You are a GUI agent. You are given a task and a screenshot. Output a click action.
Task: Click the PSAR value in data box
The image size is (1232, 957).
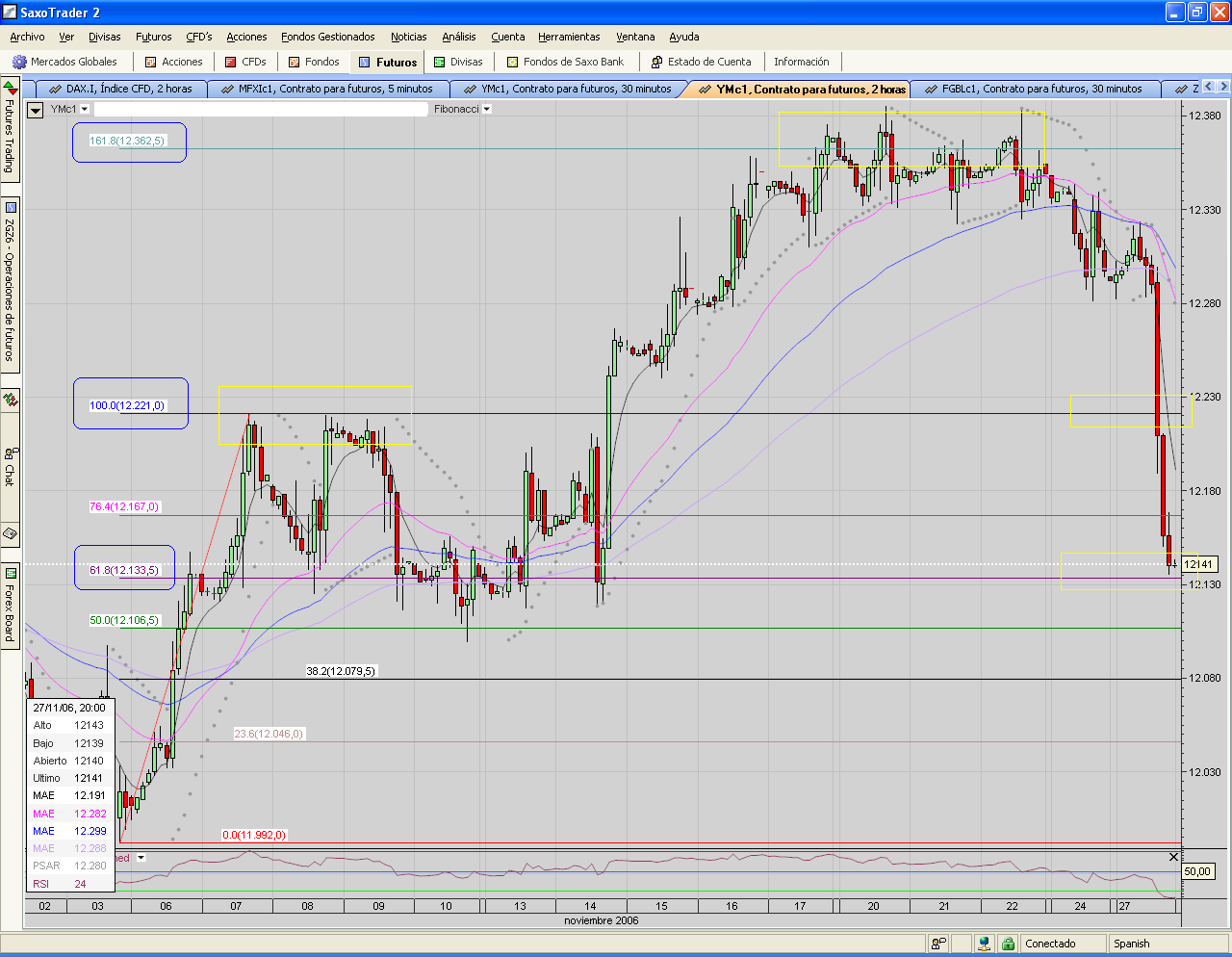tap(90, 866)
